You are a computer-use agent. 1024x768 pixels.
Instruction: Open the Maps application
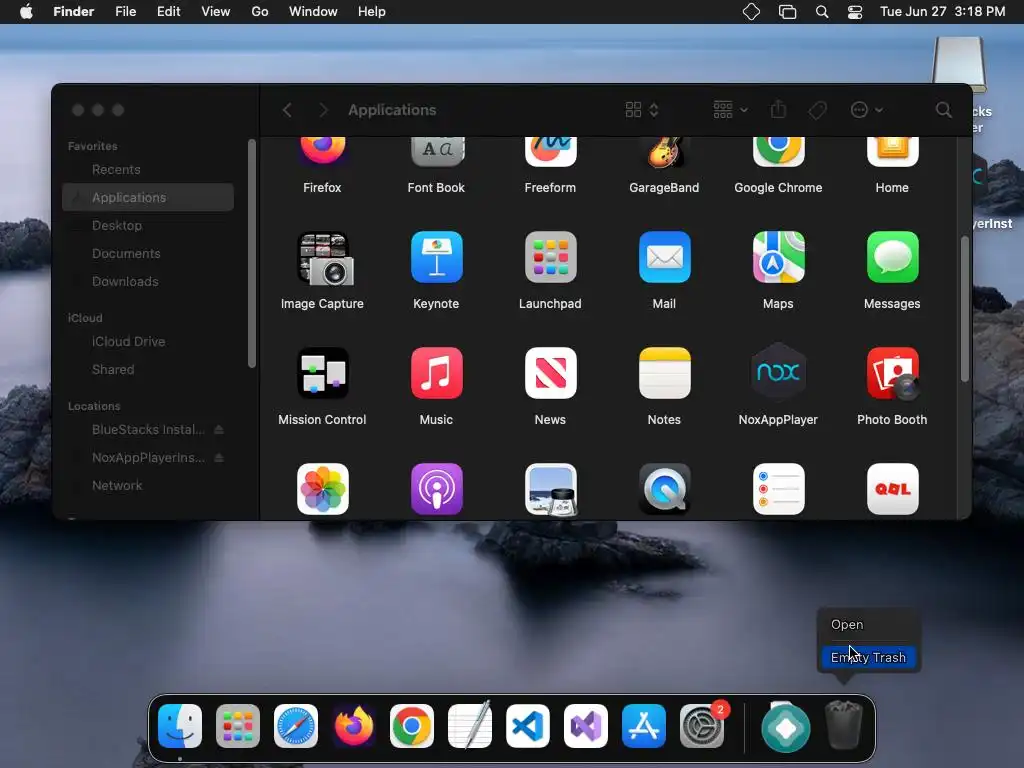click(x=778, y=257)
